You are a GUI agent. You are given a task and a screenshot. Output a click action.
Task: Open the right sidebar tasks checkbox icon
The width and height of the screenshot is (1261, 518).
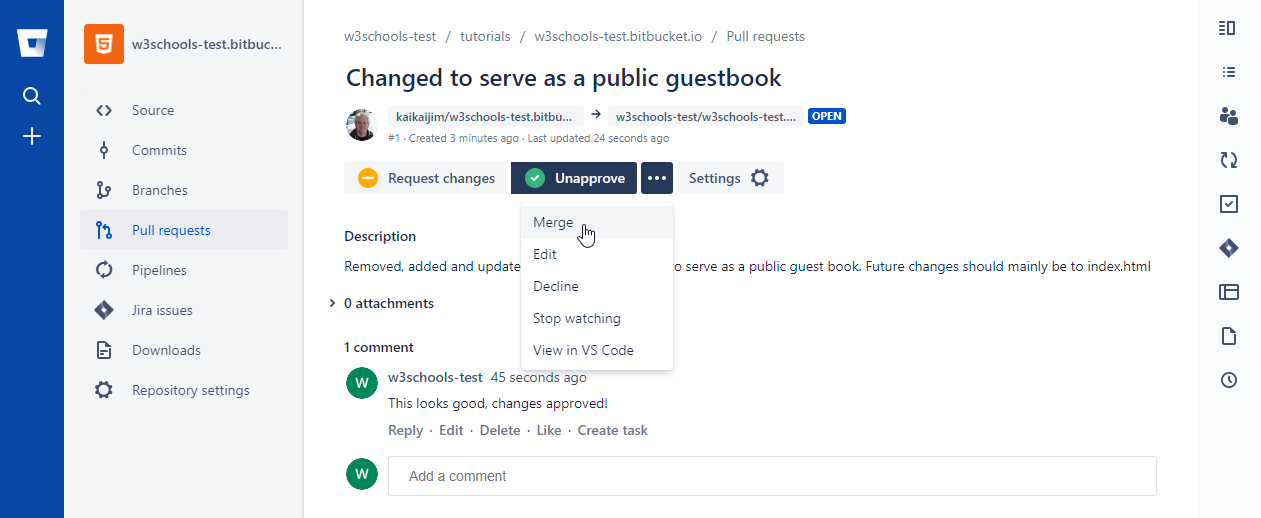click(x=1229, y=204)
